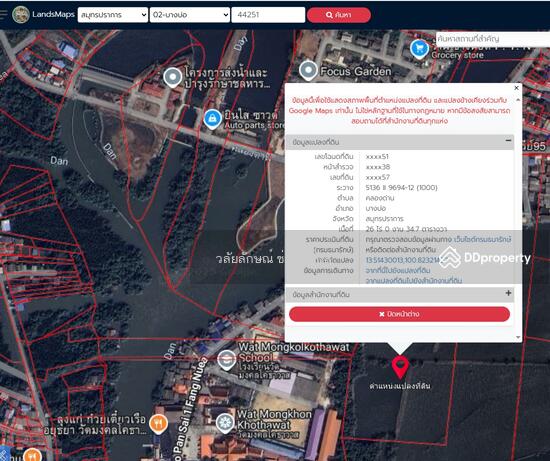Open the Treasury Department website link
The height and width of the screenshot is (461, 550).
click(482, 239)
